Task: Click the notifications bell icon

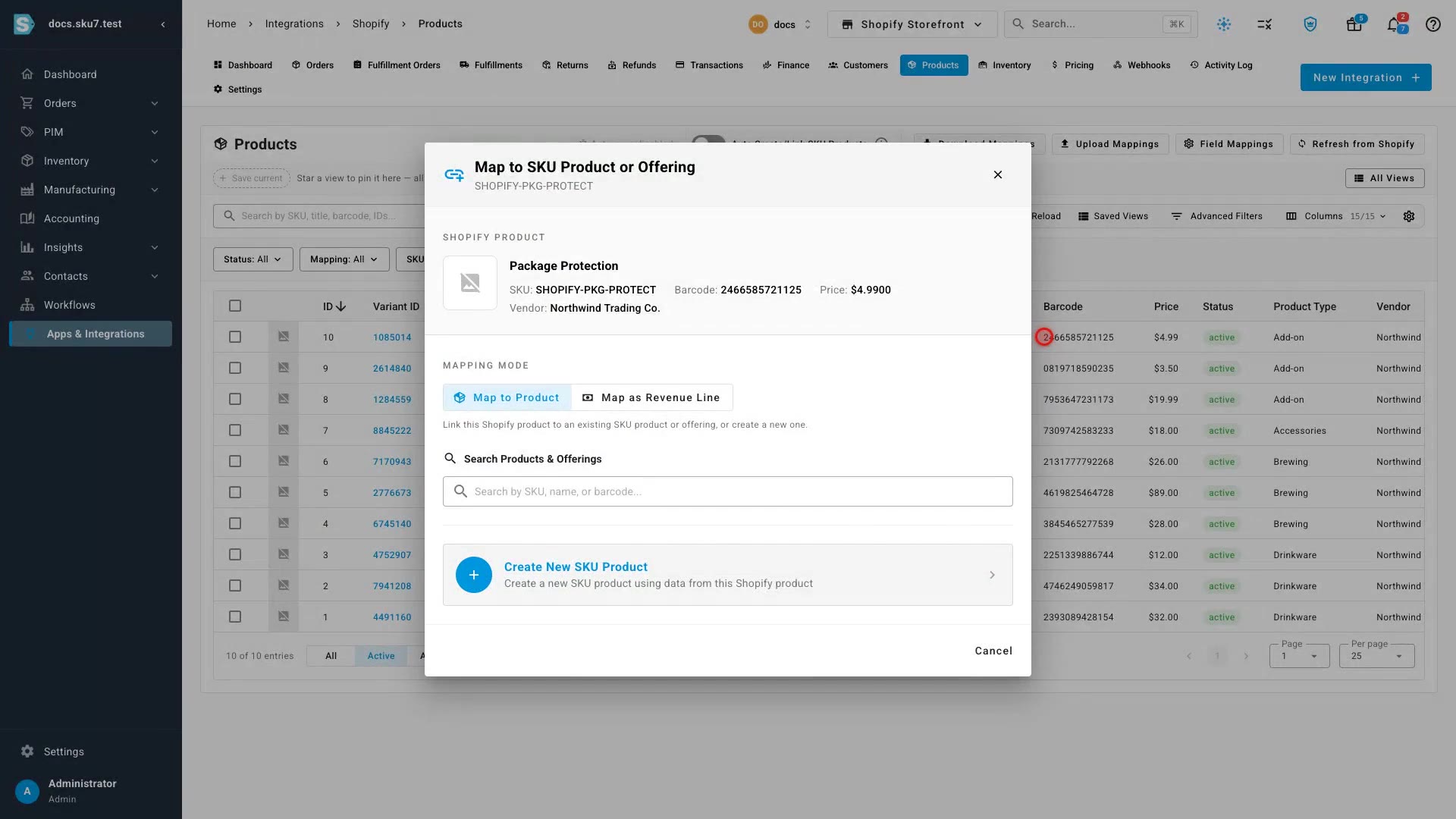Action: coord(1393,24)
